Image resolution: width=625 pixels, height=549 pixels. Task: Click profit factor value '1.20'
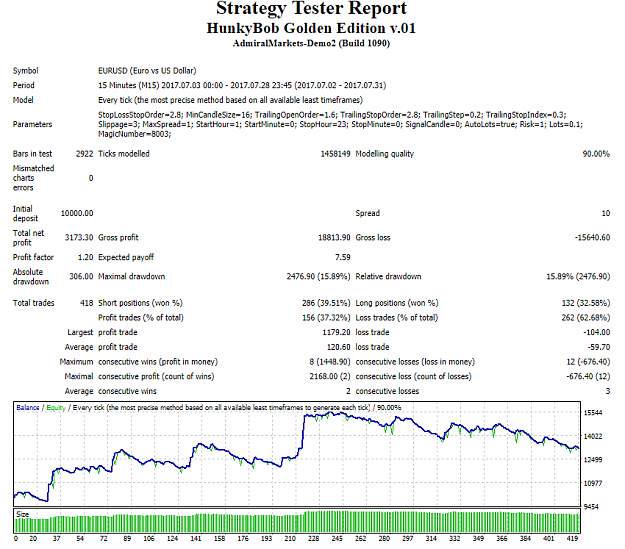pyautogui.click(x=85, y=258)
